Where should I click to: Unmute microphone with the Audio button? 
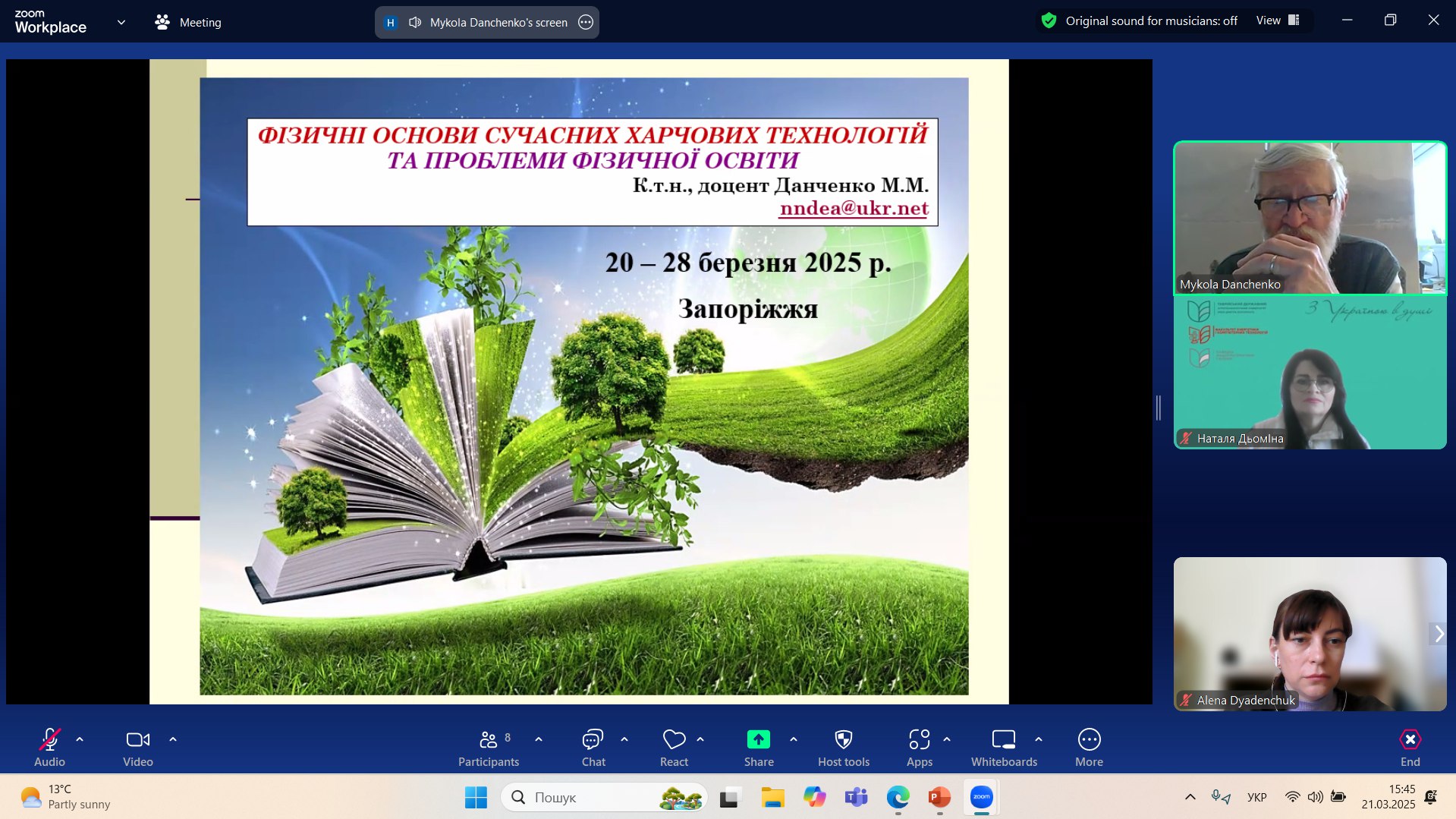49,747
